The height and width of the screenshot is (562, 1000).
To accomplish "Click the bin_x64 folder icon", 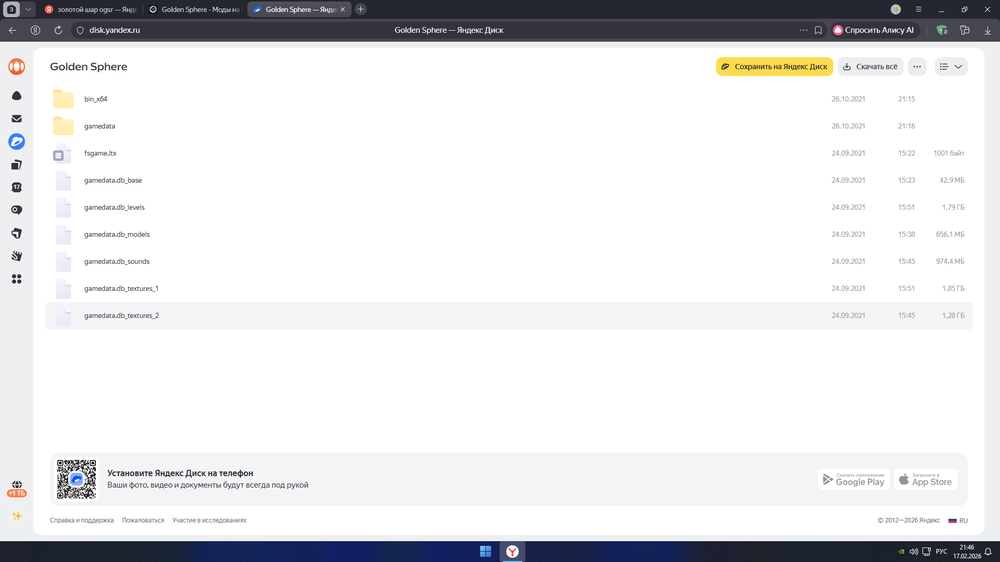I will (x=63, y=99).
